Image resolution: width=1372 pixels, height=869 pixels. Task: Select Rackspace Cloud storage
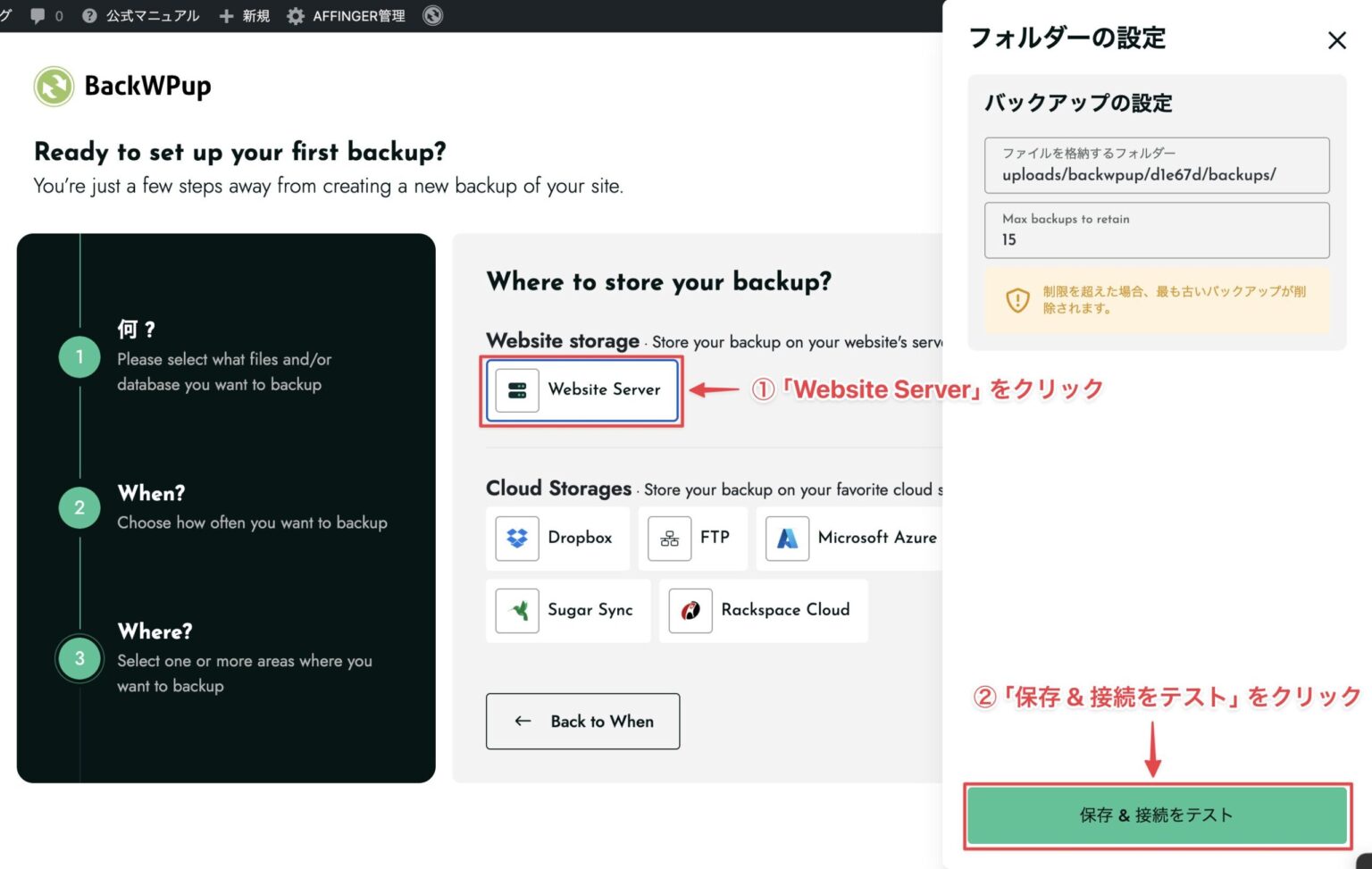point(762,610)
